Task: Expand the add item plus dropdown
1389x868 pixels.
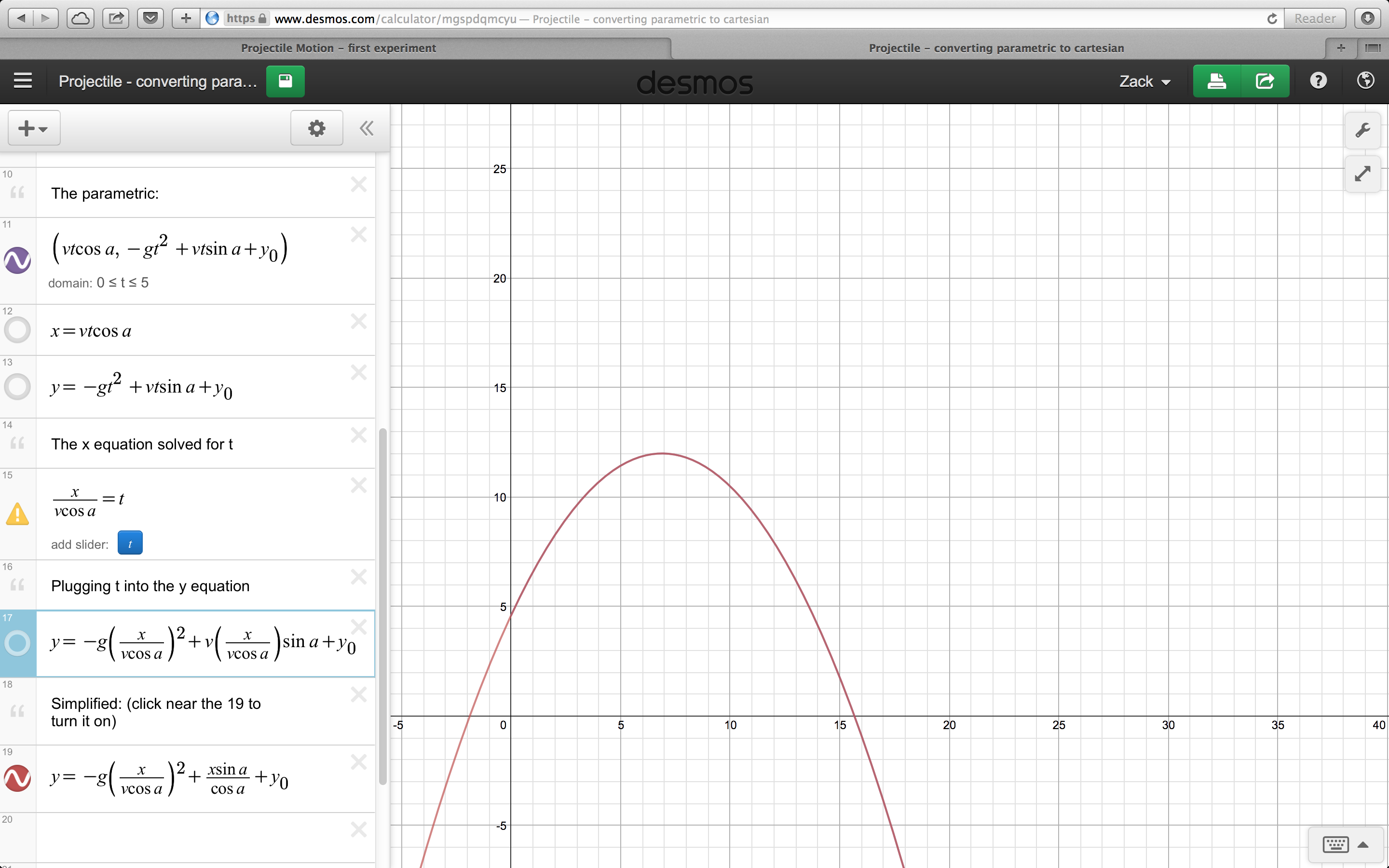Action: point(33,128)
